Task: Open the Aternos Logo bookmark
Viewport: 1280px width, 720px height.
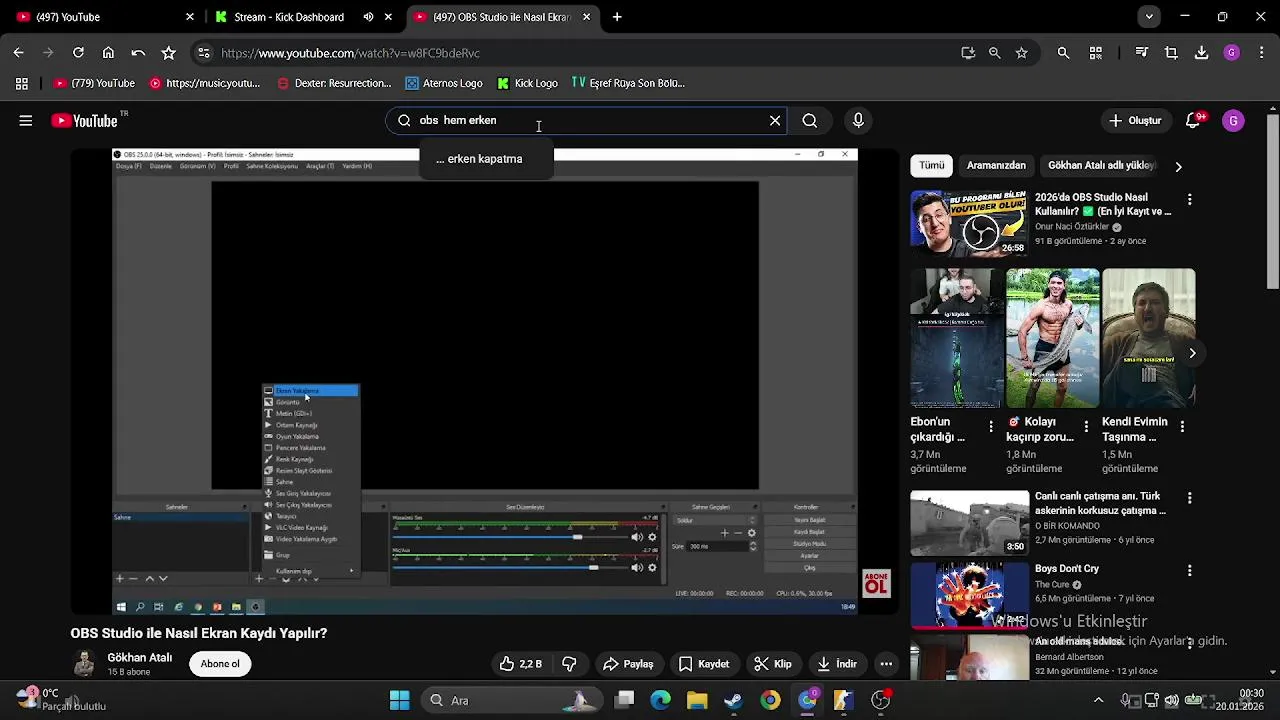Action: tap(443, 83)
